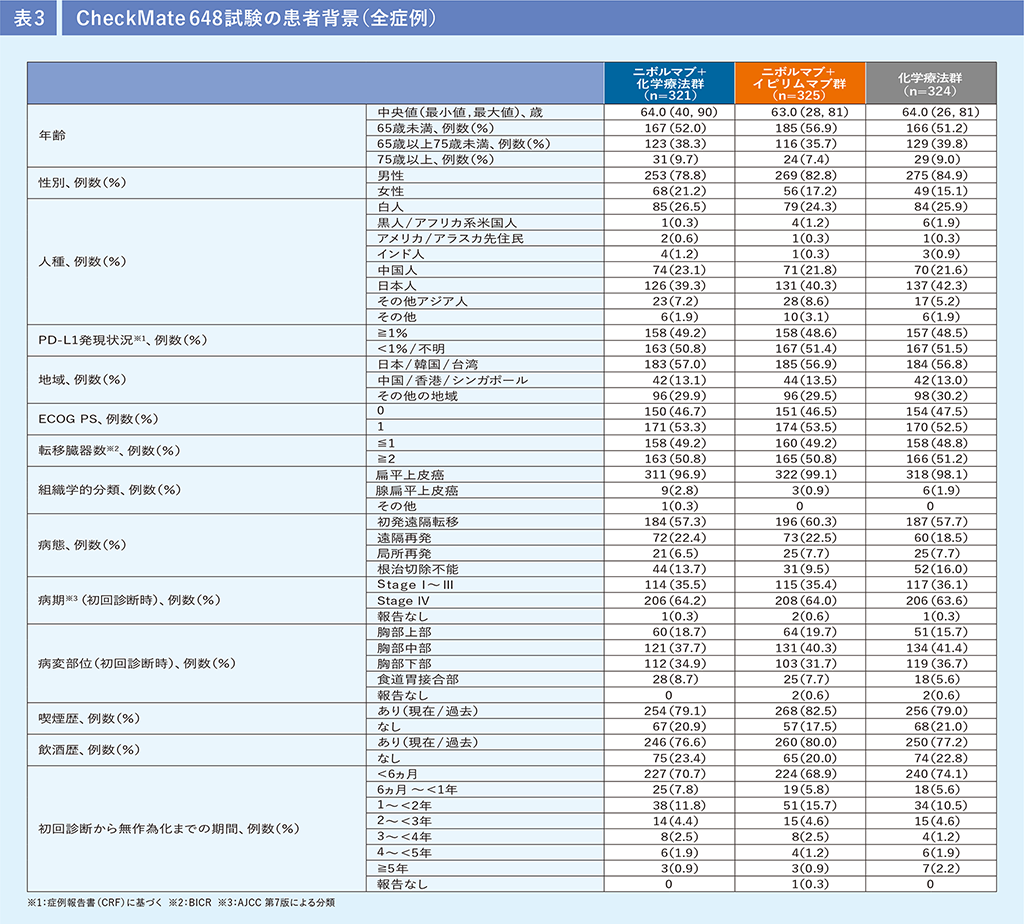
Task: Select the '根治切除不能' row label
Action: point(418,569)
